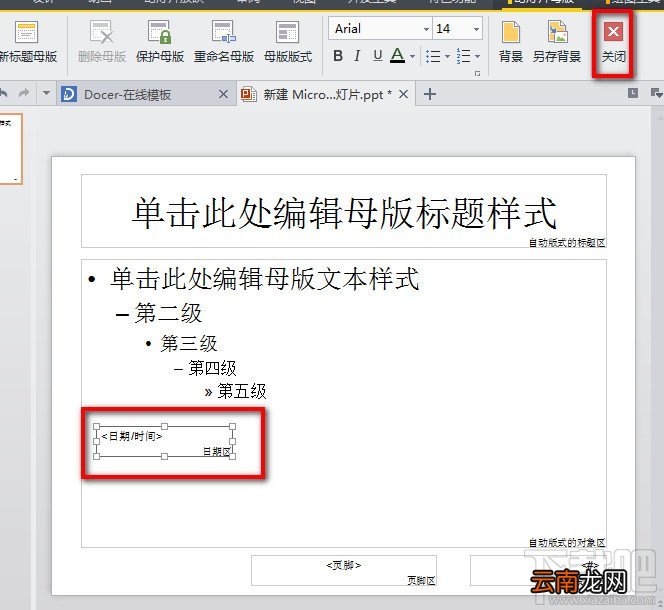Open bullet list style dropdown
The image size is (664, 610).
click(x=447, y=56)
